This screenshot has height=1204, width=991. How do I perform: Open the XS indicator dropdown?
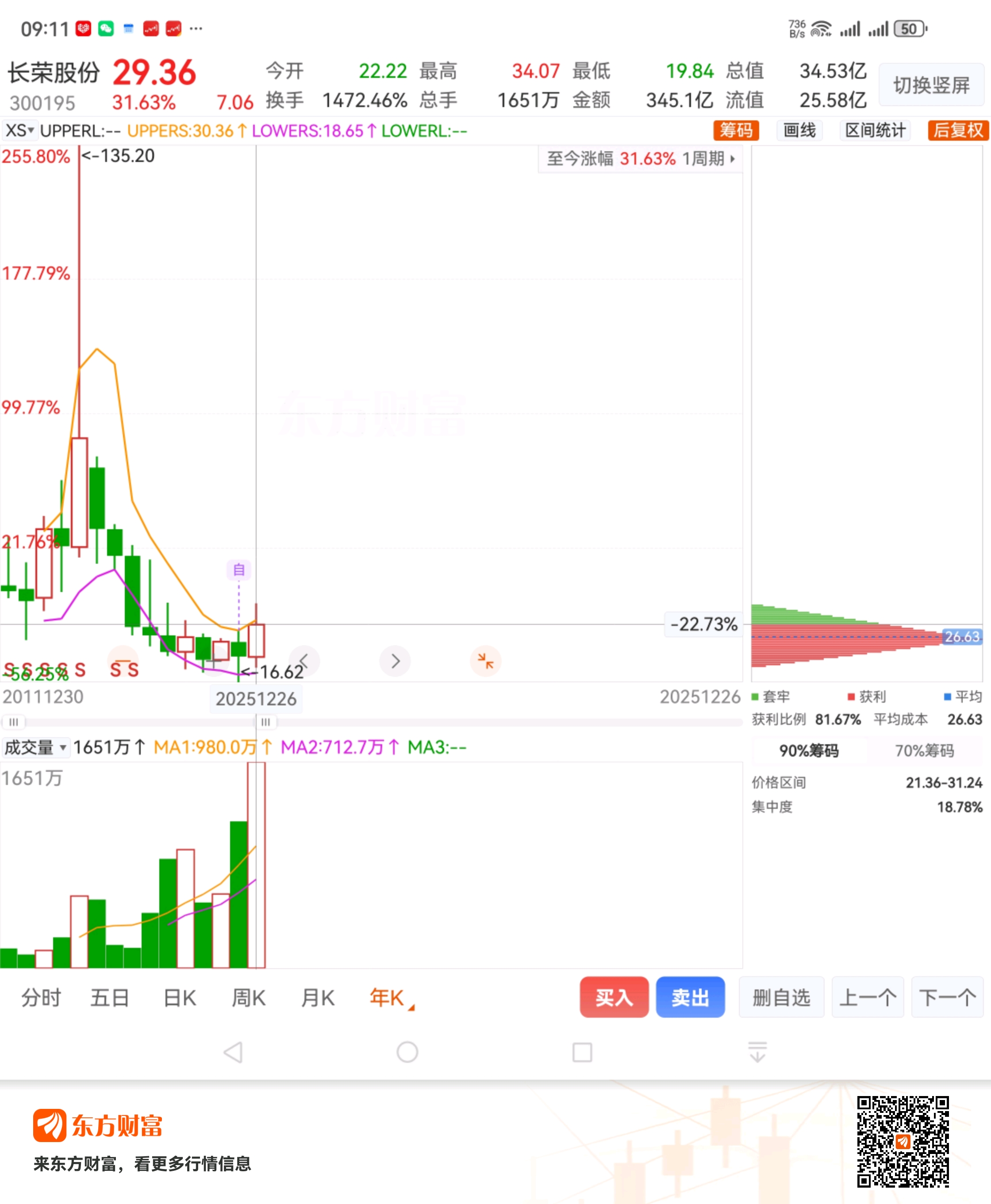[19, 131]
